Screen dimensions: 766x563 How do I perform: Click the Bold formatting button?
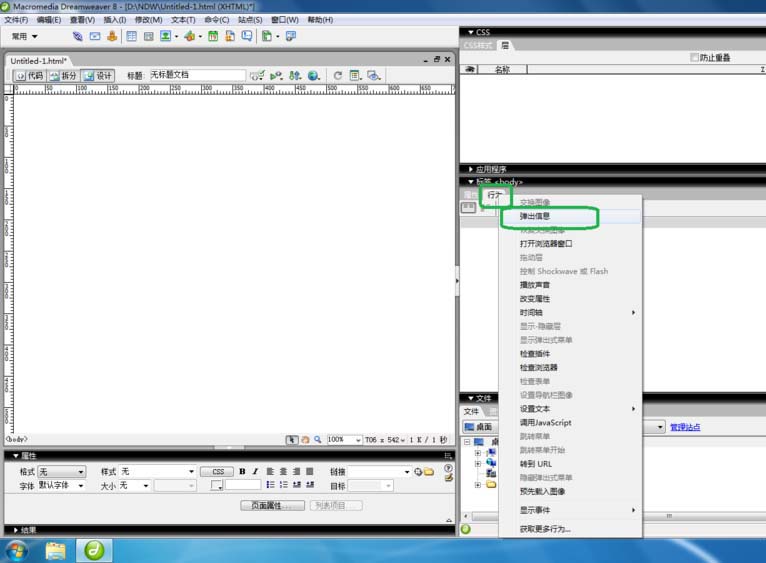(x=242, y=471)
